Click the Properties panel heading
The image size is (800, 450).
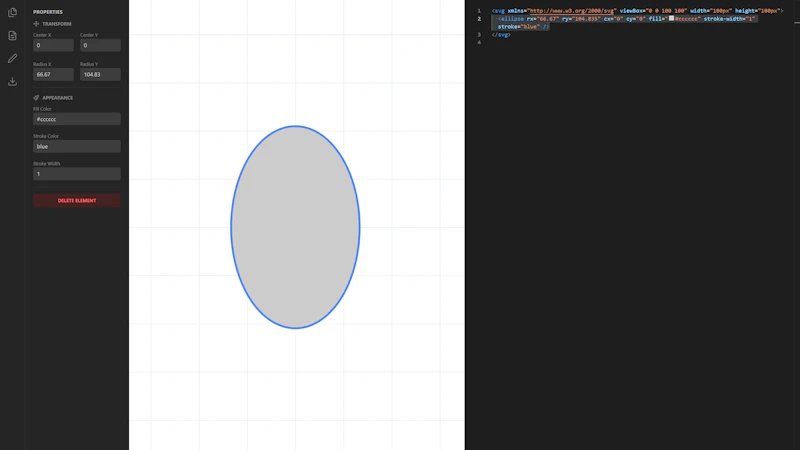tap(48, 12)
